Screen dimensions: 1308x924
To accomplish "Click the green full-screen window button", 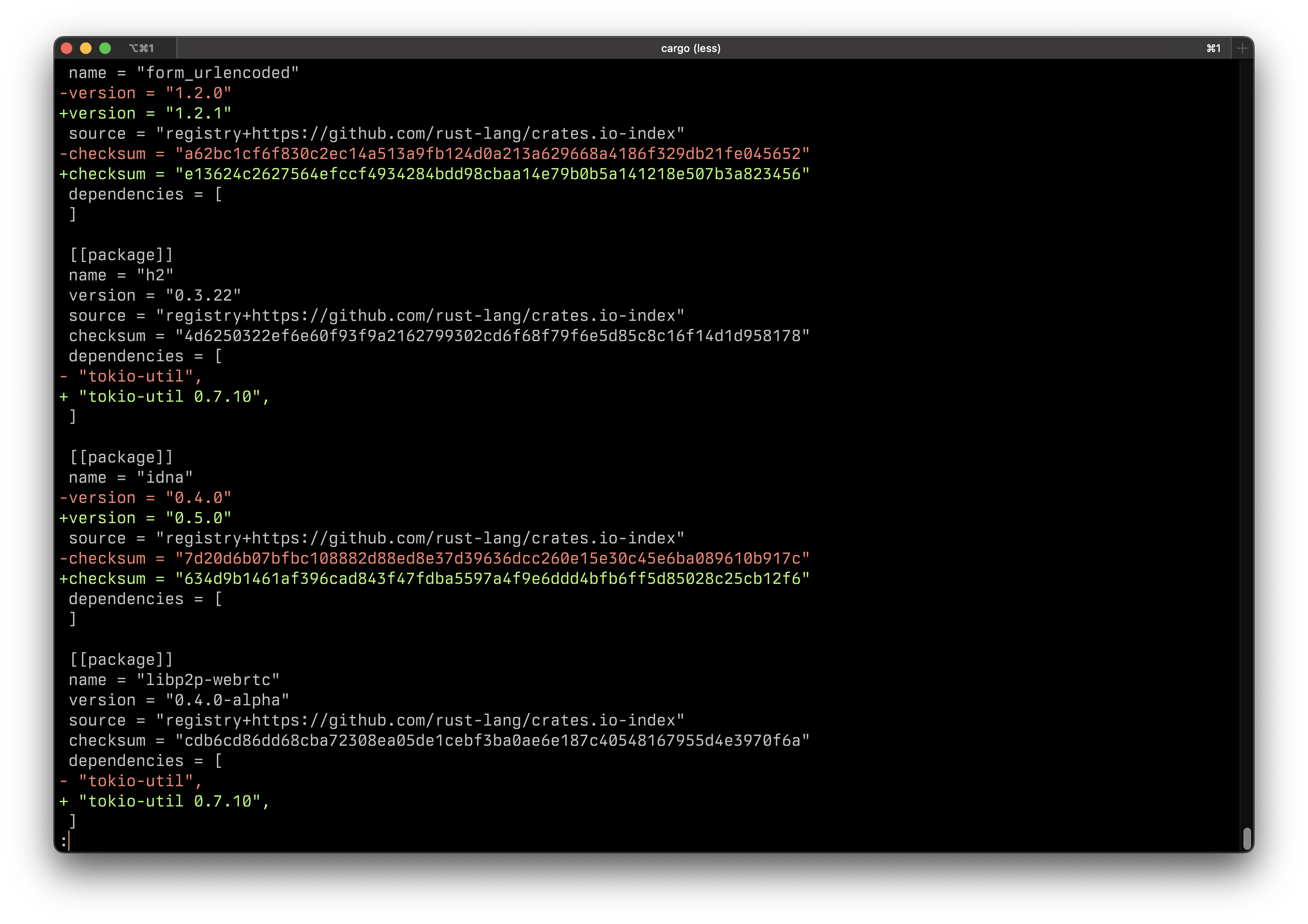I will (x=105, y=48).
